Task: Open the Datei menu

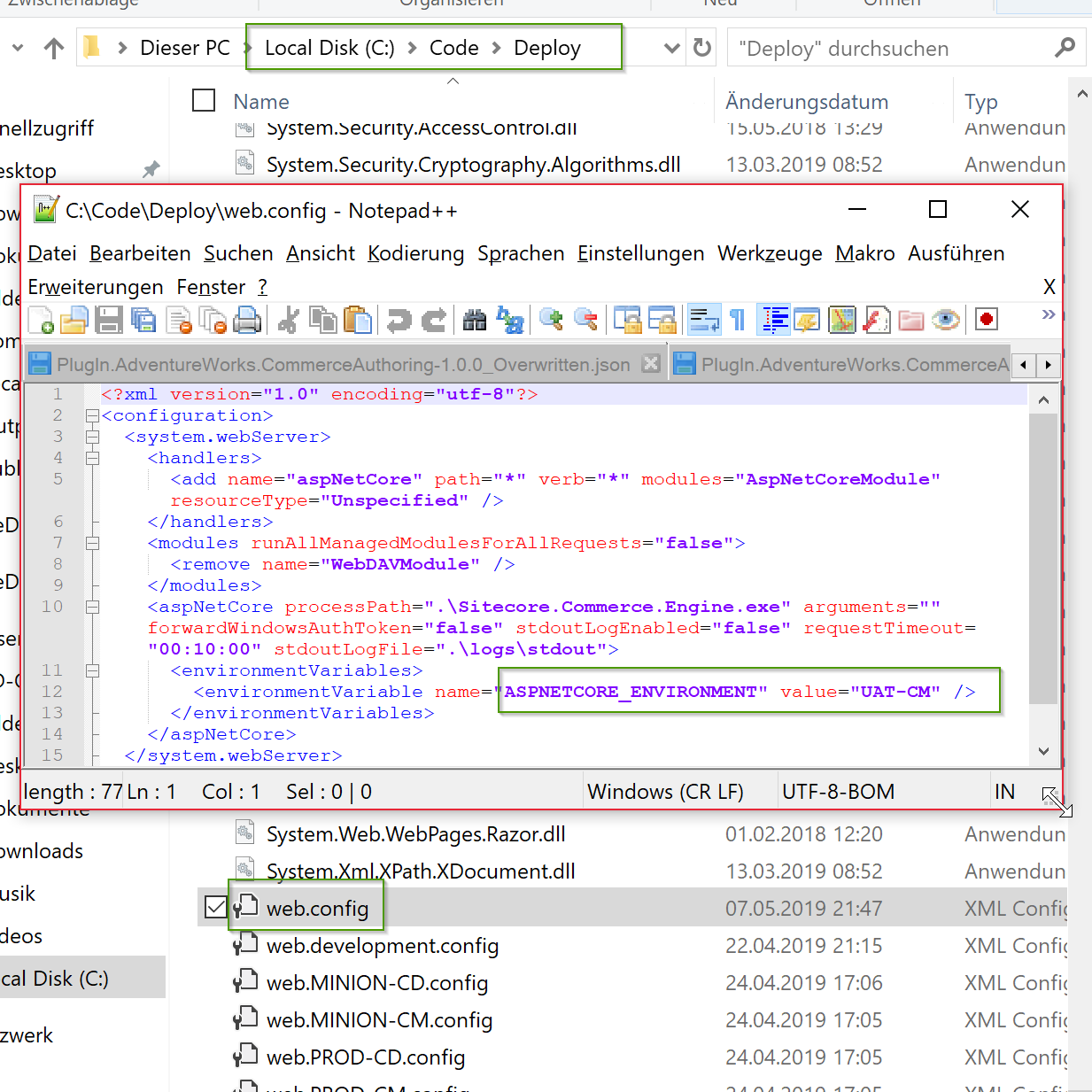Action: pyautogui.click(x=52, y=253)
